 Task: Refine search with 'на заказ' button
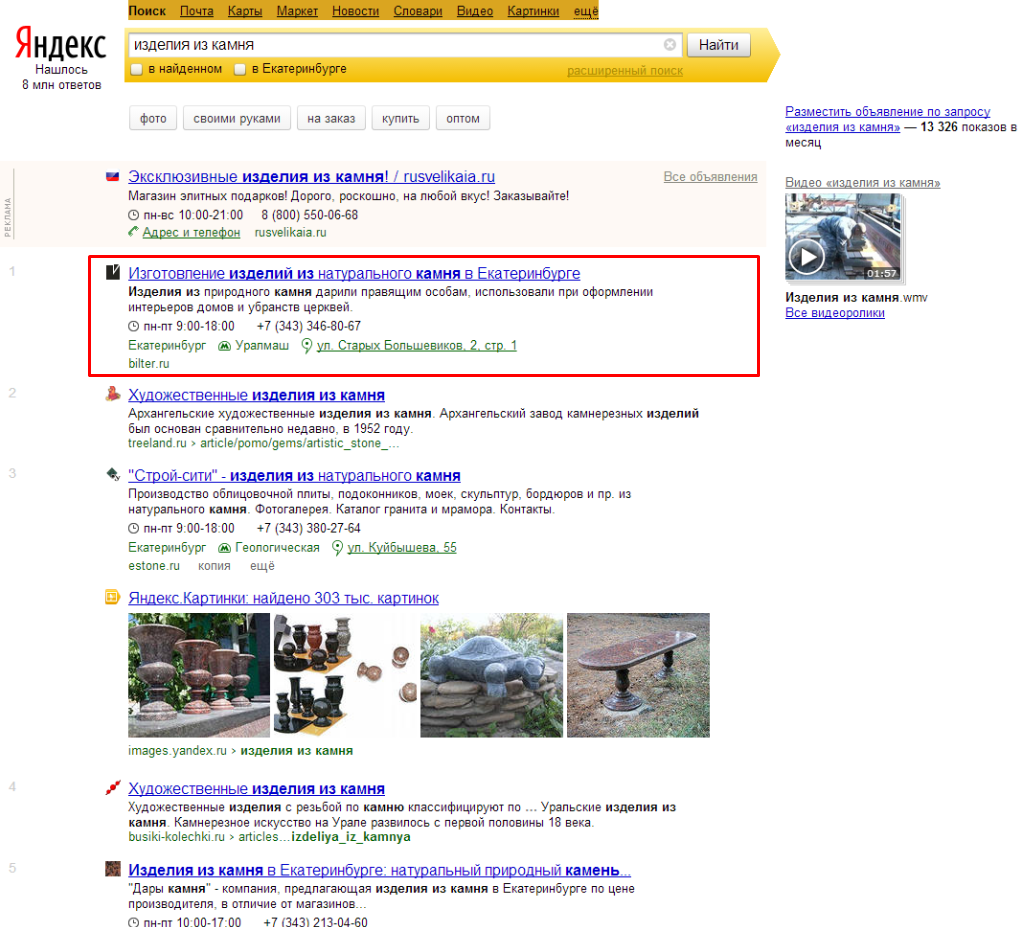pyautogui.click(x=331, y=118)
